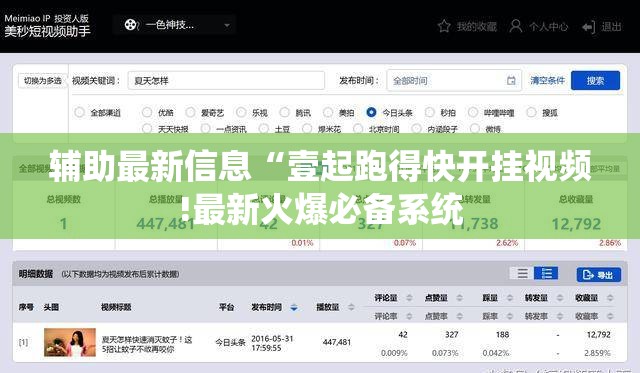640x373 pixels.
Task: Click the film reel icon beside 一色神技
Action: [131, 25]
